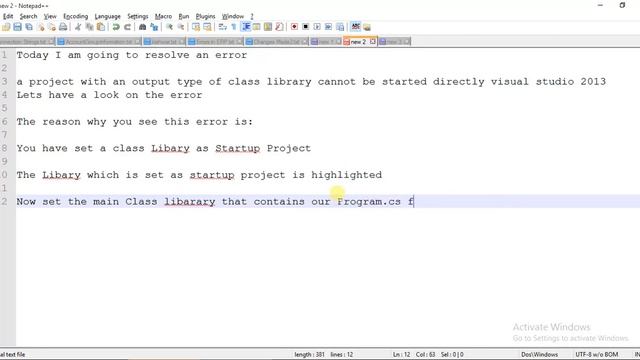Image resolution: width=640 pixels, height=360 pixels.
Task: Open the Edit menu
Action: click(x=8, y=16)
